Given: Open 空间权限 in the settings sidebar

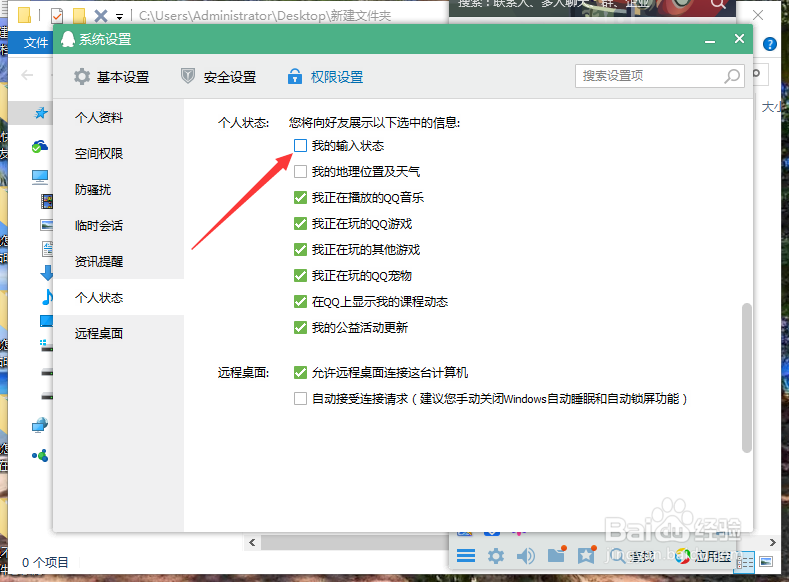Looking at the screenshot, I should pos(99,153).
